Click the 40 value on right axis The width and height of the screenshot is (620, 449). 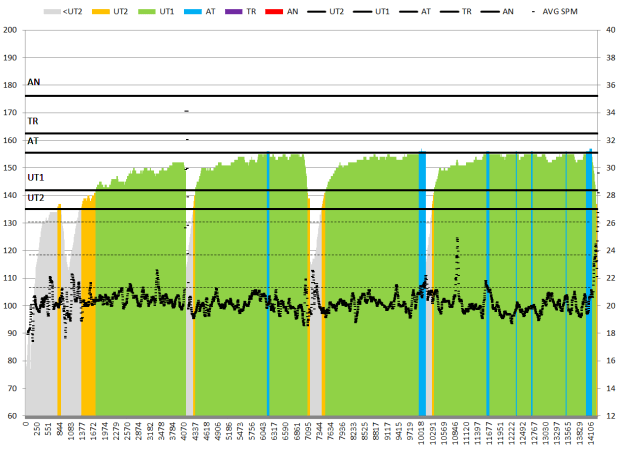coord(608,29)
